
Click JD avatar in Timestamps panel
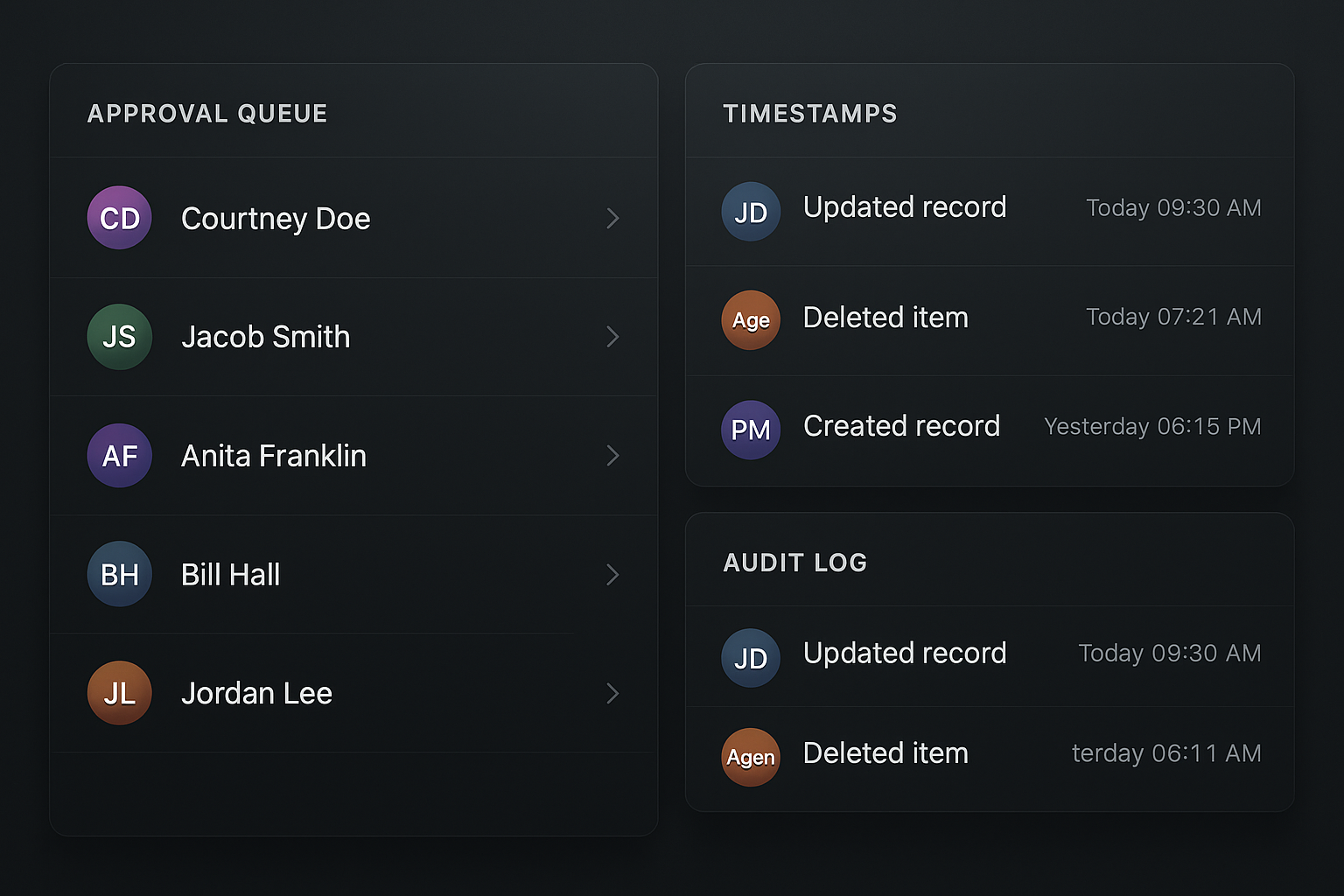point(751,212)
